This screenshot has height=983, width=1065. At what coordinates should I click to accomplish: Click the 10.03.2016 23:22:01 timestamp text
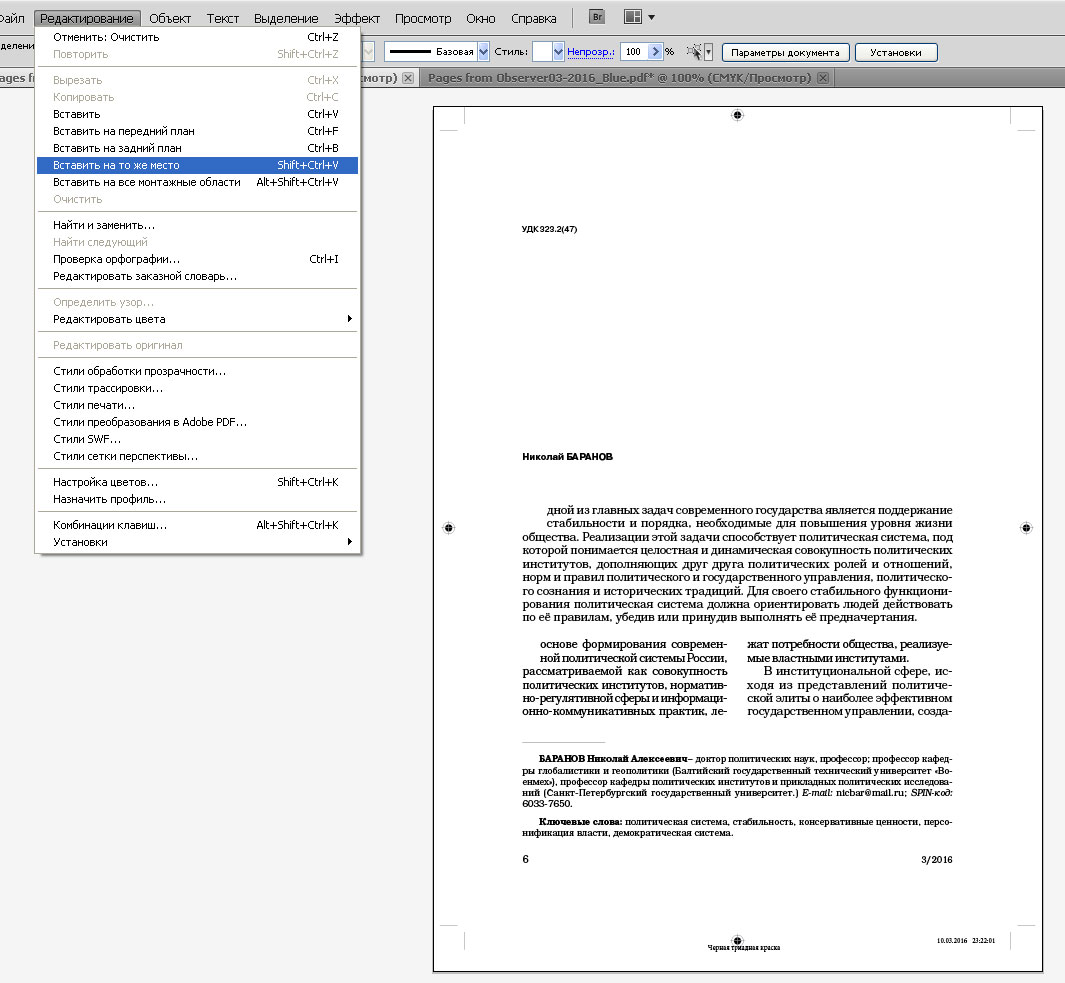[966, 941]
